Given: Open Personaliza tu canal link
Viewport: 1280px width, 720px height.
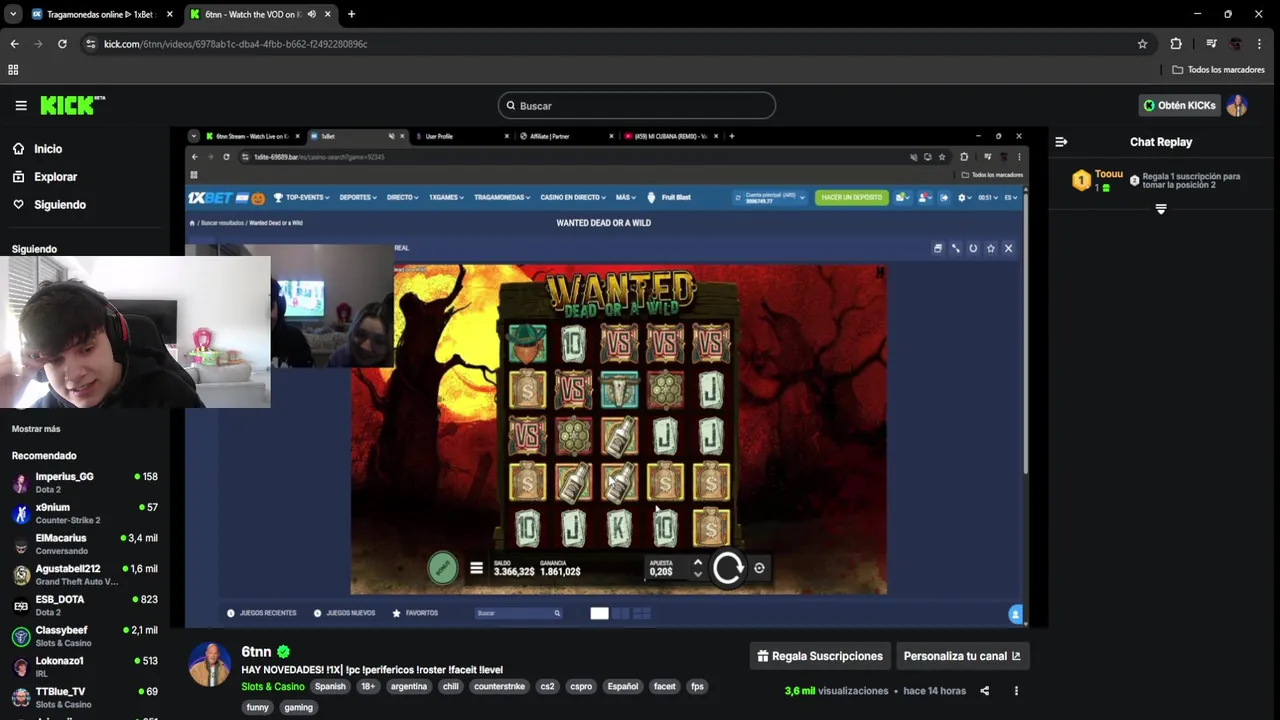Looking at the screenshot, I should [962, 656].
